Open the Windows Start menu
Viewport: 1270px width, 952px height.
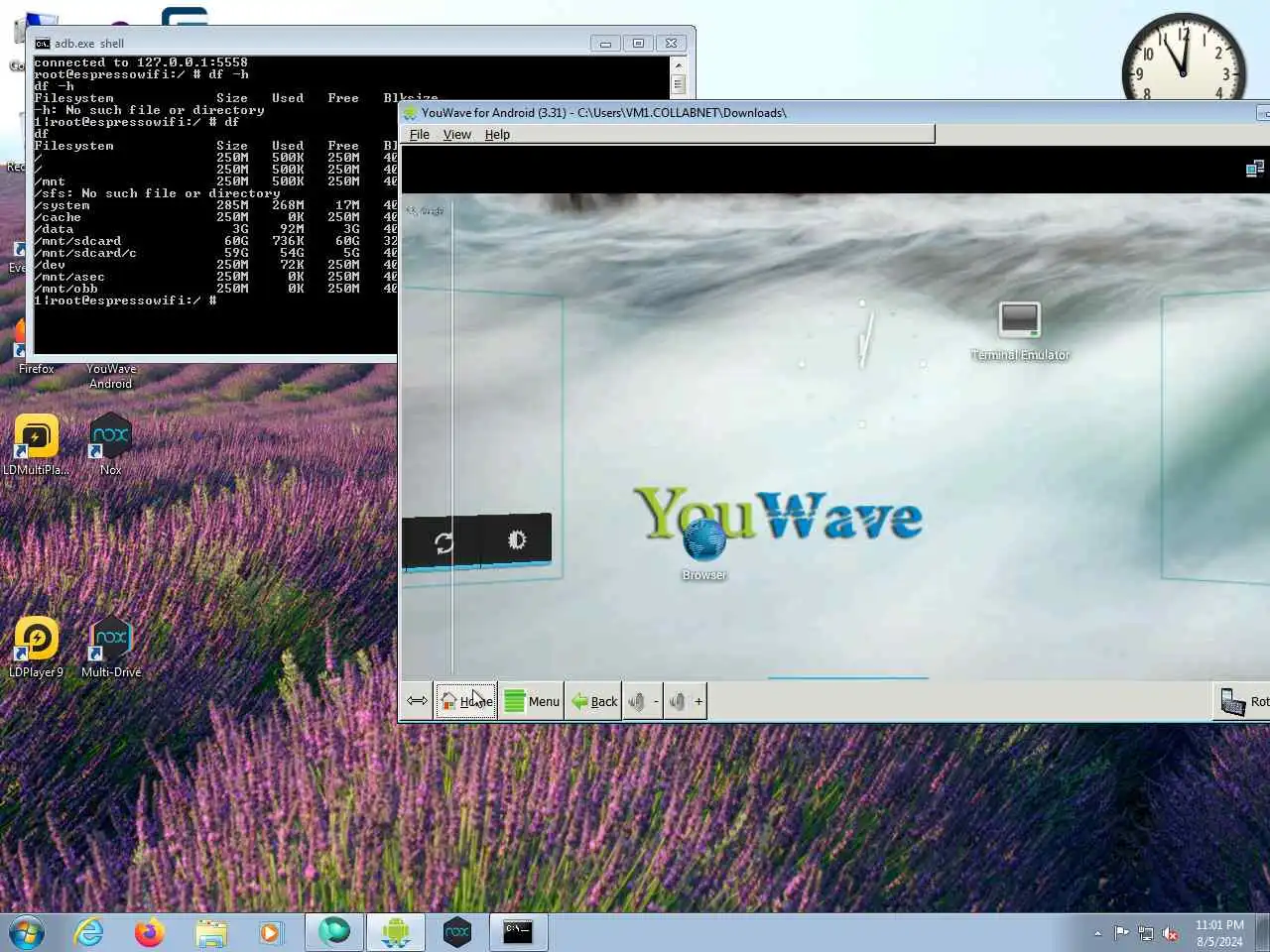(27, 932)
